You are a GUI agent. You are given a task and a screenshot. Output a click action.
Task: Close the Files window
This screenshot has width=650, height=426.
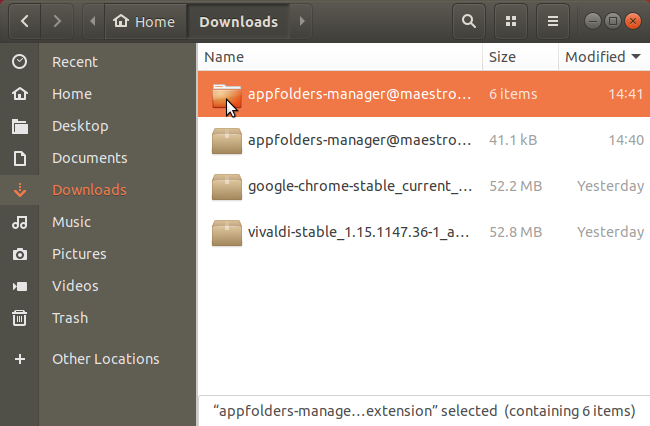pos(633,21)
